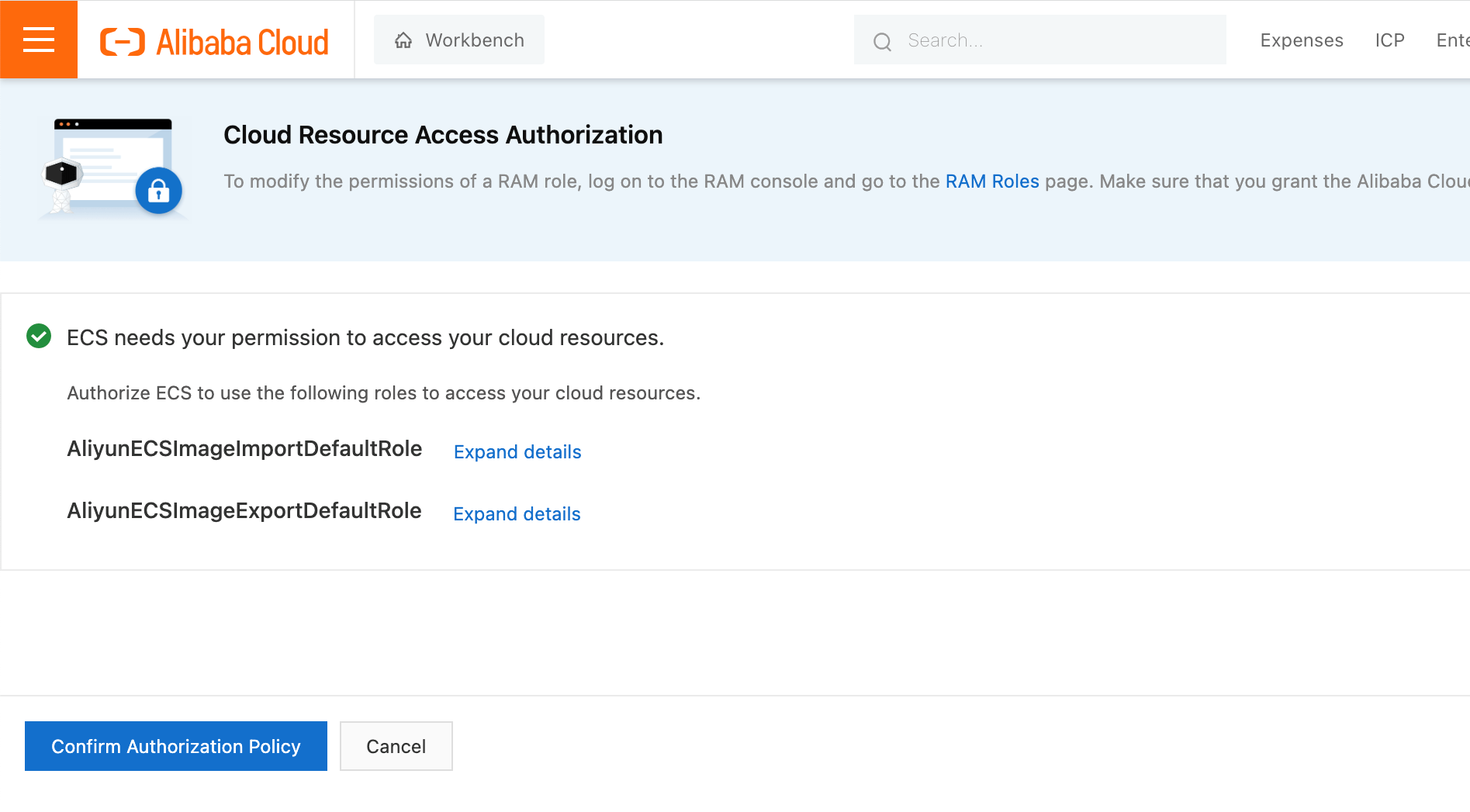Open the orange hamburger navigation menu
This screenshot has height=812, width=1470.
click(39, 40)
